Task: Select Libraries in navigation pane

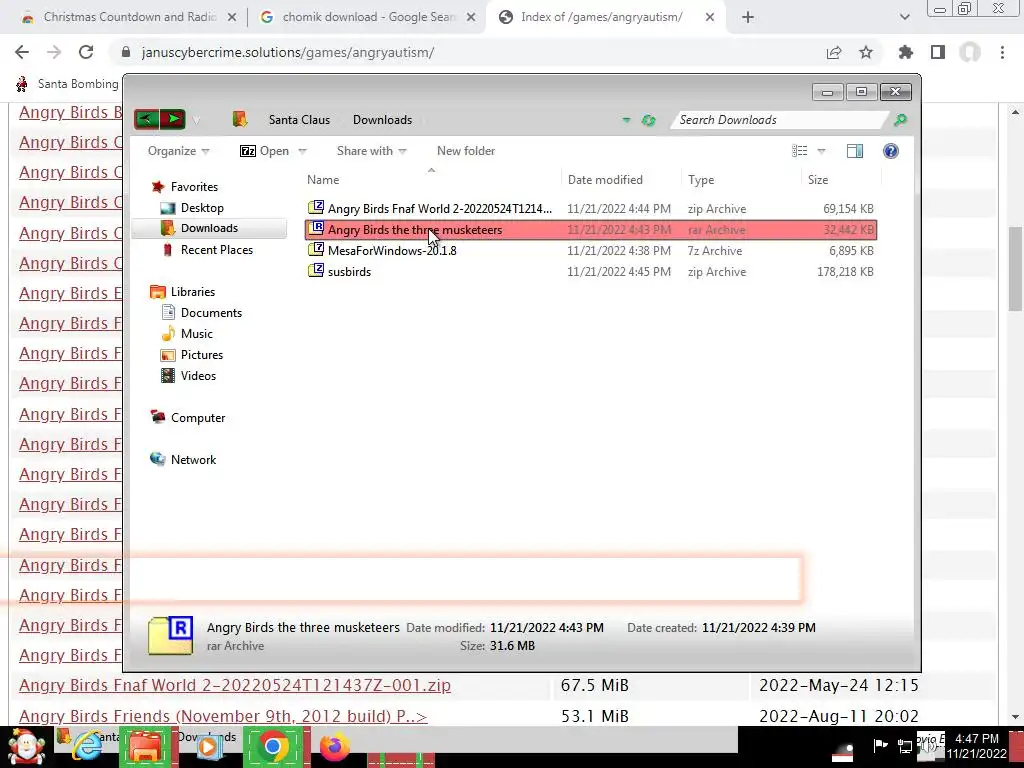Action: coord(193,292)
